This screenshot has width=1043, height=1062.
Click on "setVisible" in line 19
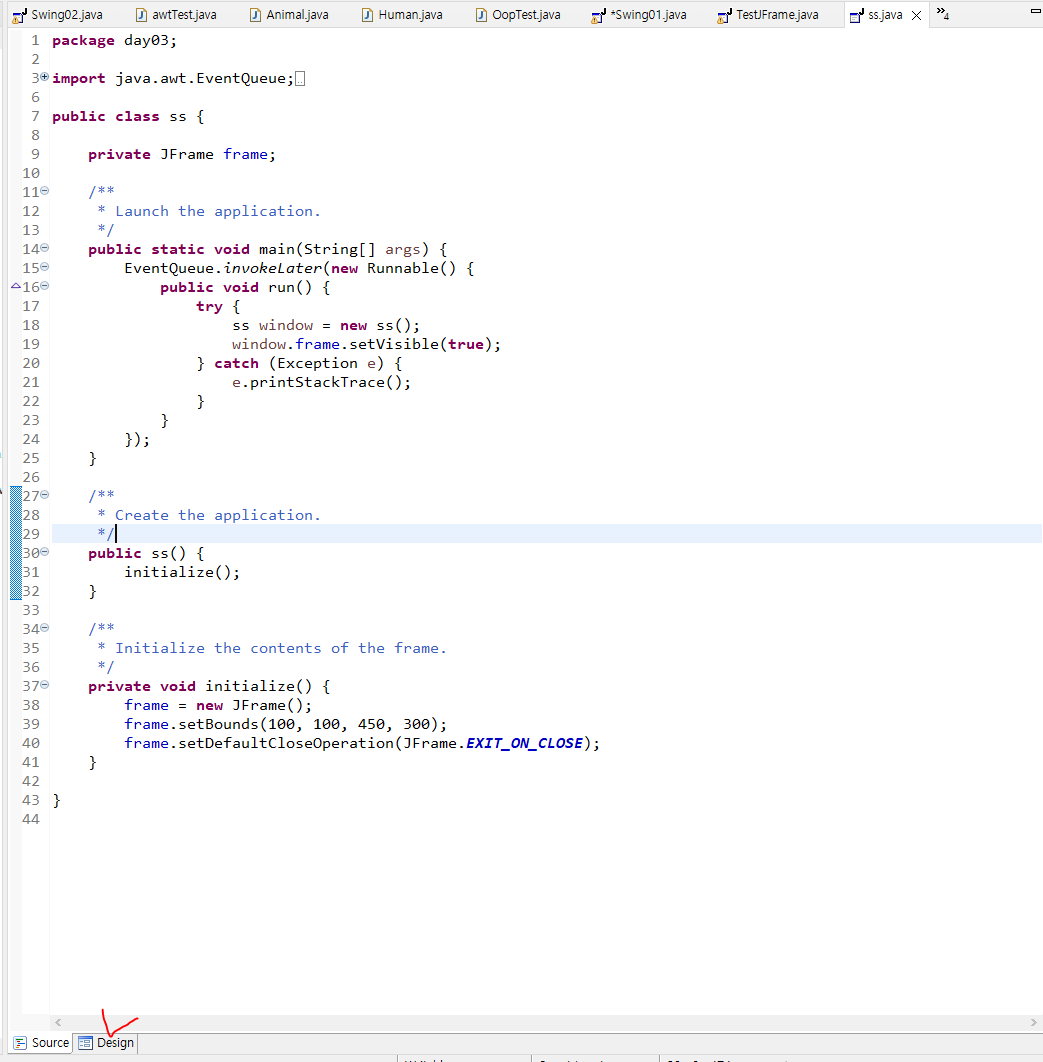pyautogui.click(x=394, y=344)
